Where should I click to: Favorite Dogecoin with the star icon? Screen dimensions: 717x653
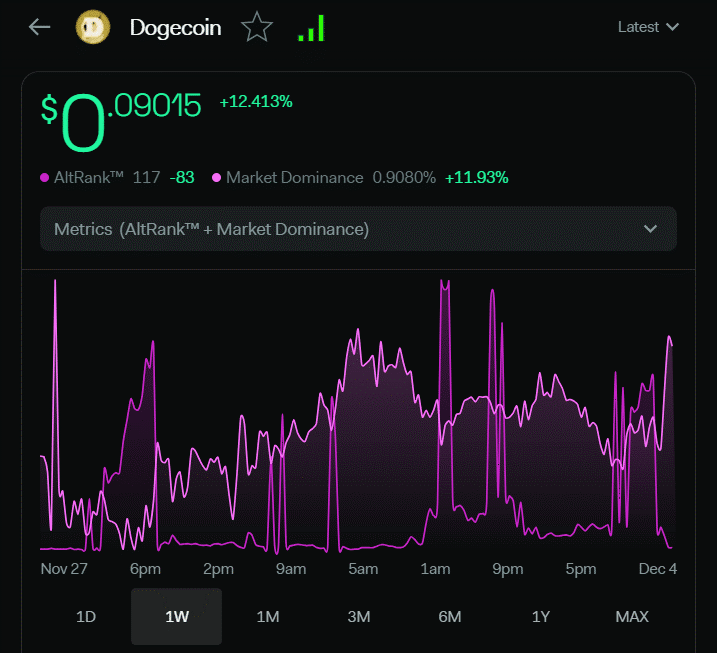pos(257,27)
